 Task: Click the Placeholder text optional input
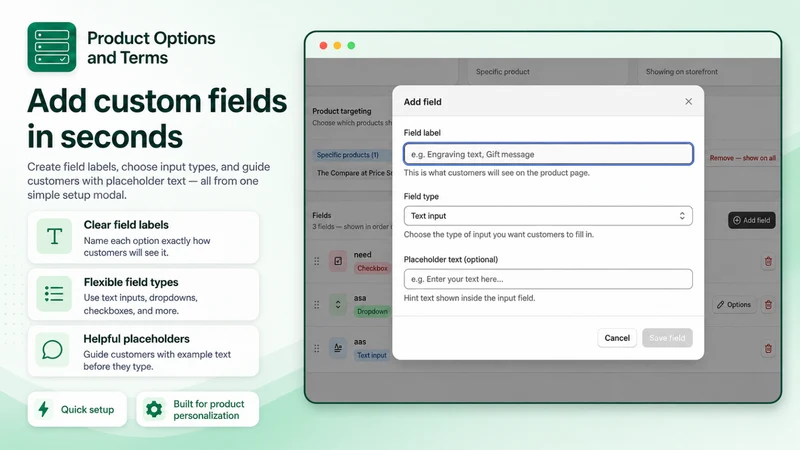(x=548, y=279)
